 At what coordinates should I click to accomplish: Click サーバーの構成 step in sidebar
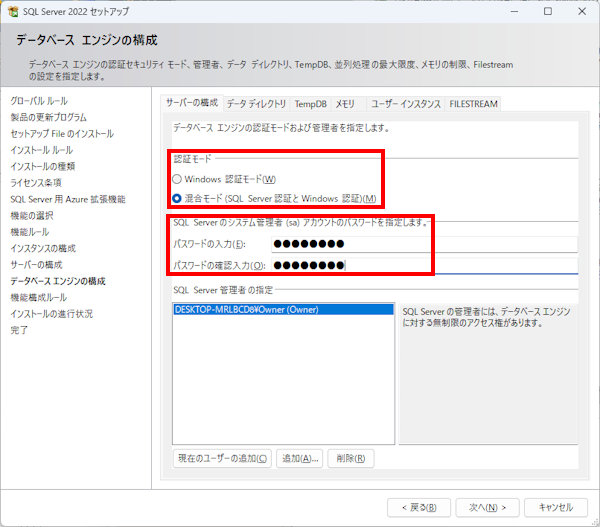tap(36, 265)
